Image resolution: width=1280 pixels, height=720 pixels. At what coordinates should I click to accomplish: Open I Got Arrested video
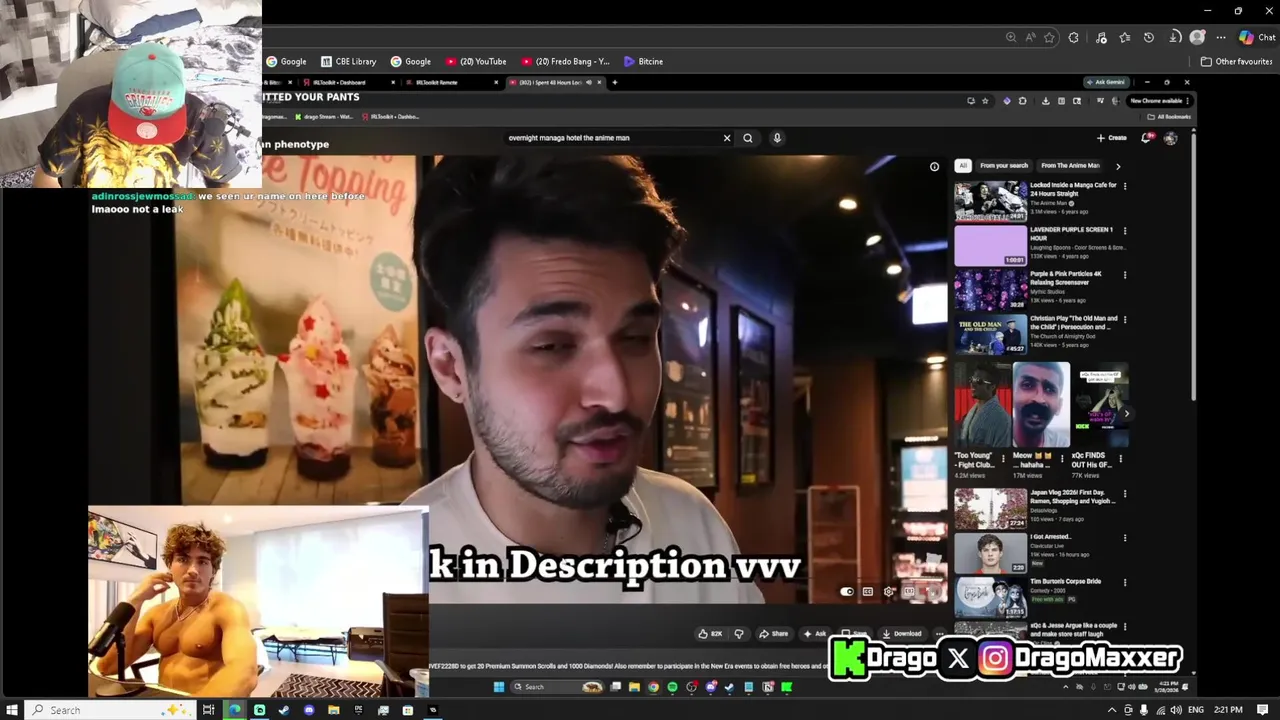click(990, 554)
